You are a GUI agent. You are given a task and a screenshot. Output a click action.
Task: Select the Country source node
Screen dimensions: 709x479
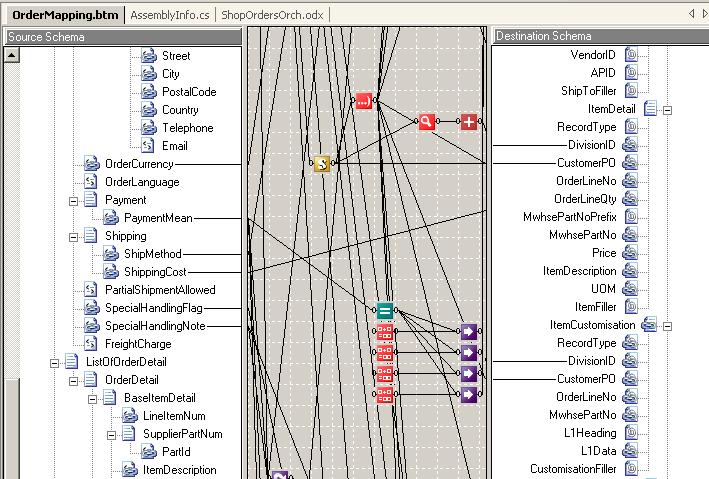point(180,110)
